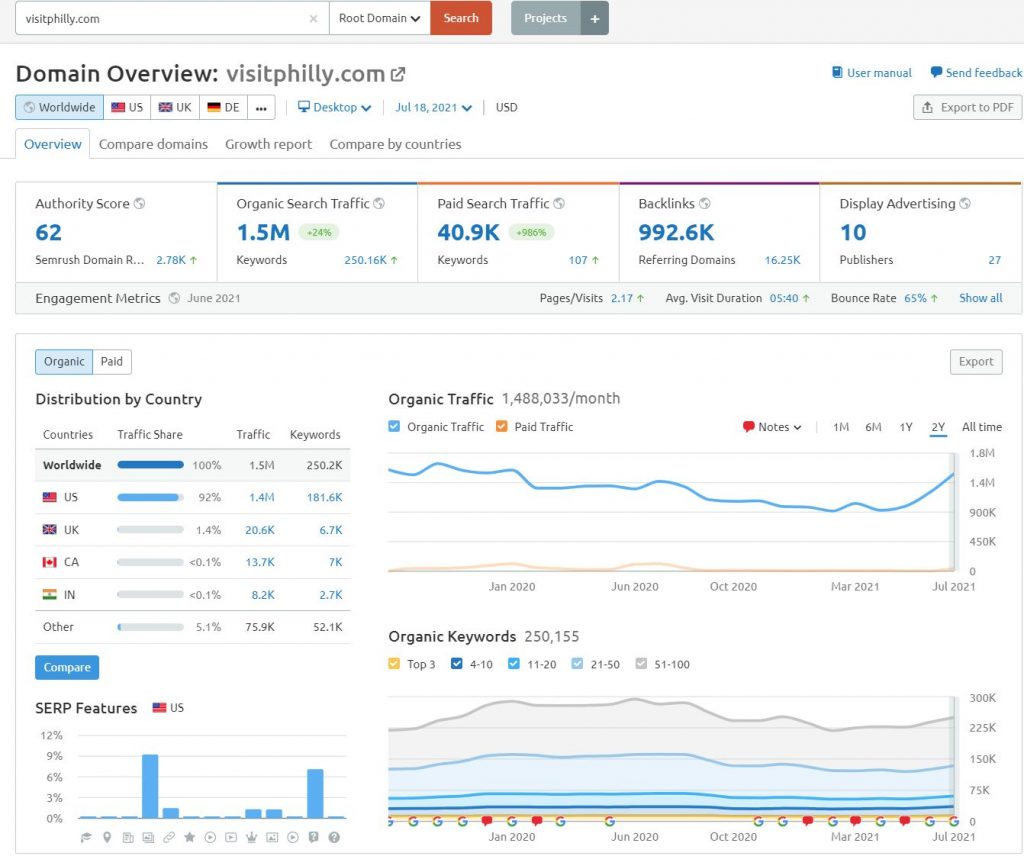Open the Jul 18, 2021 date dropdown

[x=433, y=108]
